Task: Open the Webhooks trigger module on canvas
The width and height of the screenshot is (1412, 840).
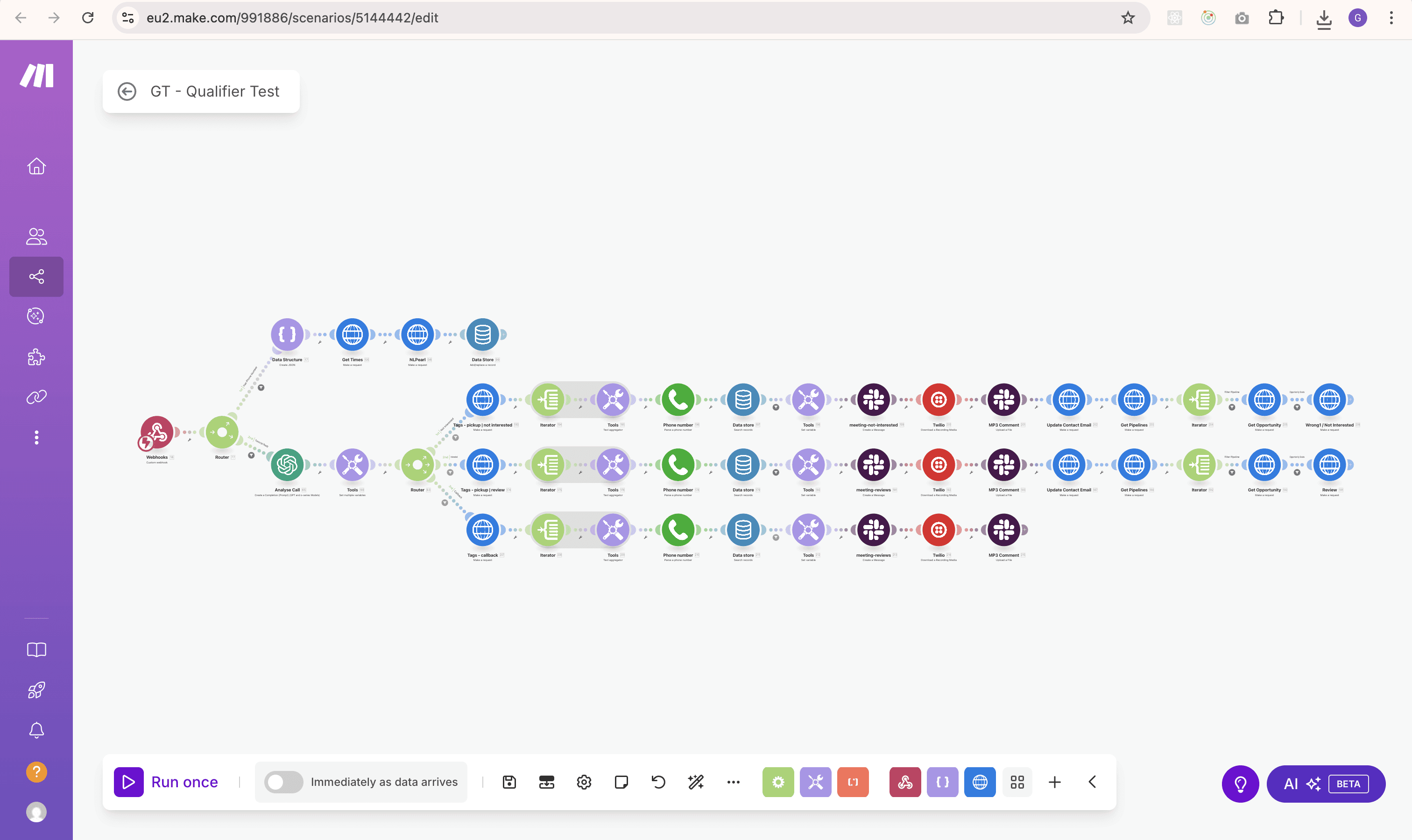Action: (x=157, y=433)
